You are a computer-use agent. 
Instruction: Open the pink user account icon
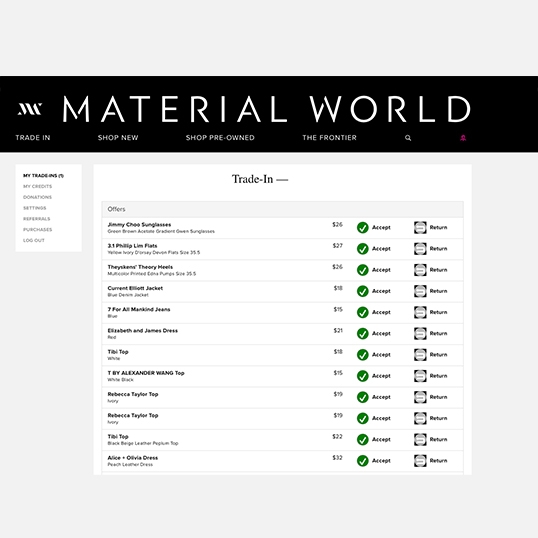click(463, 138)
